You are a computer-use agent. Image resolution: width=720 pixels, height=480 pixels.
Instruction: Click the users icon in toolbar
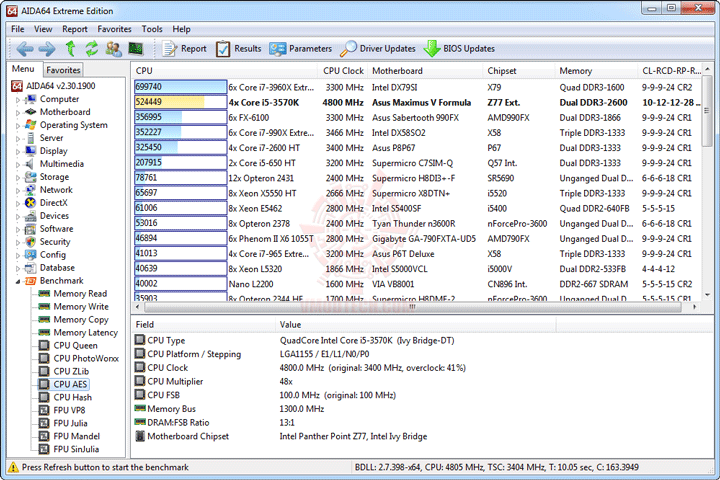pos(113,49)
